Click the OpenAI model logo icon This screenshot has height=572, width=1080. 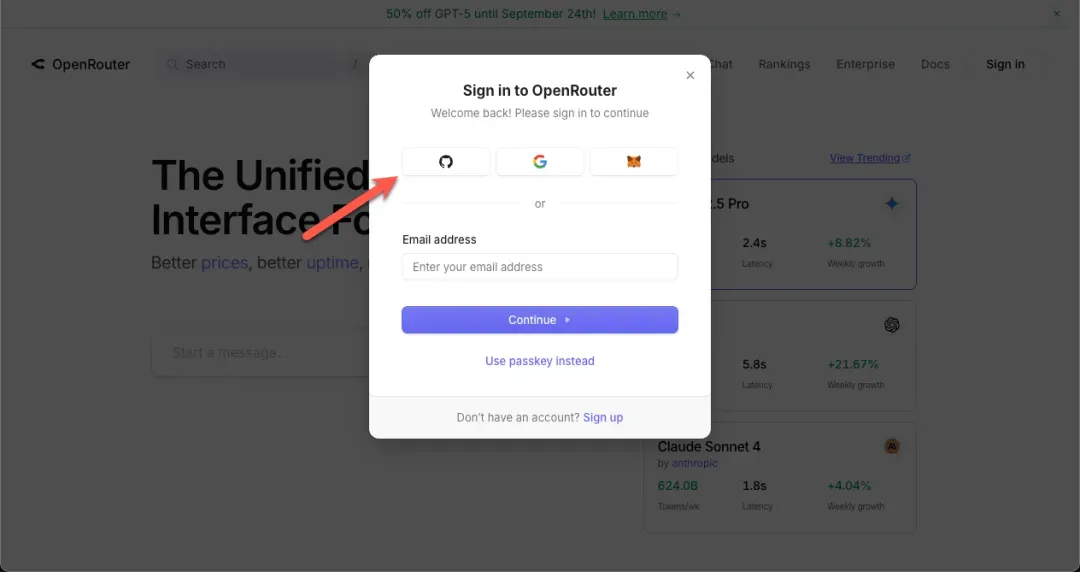click(x=892, y=325)
